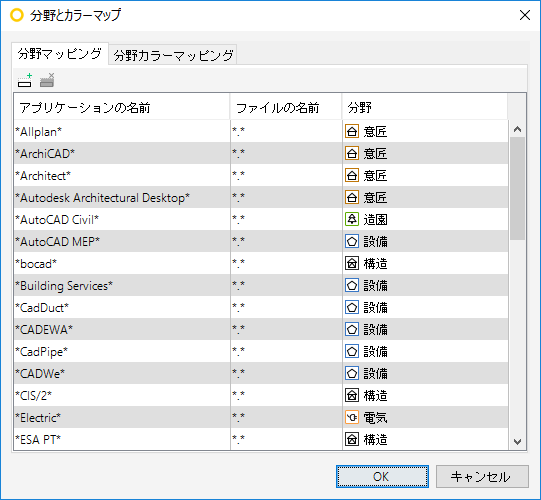Select the *CADEWA* application name cell
The height and width of the screenshot is (500, 541).
(122, 330)
